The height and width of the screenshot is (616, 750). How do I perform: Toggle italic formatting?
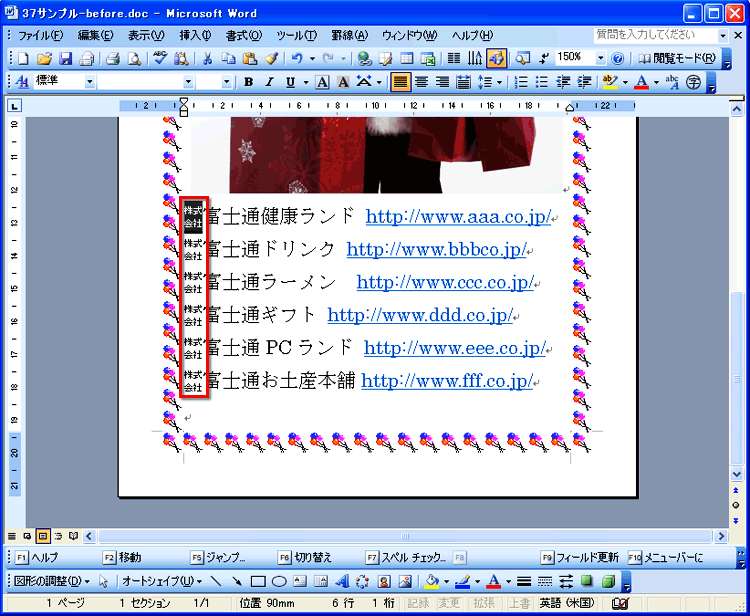tap(269, 82)
